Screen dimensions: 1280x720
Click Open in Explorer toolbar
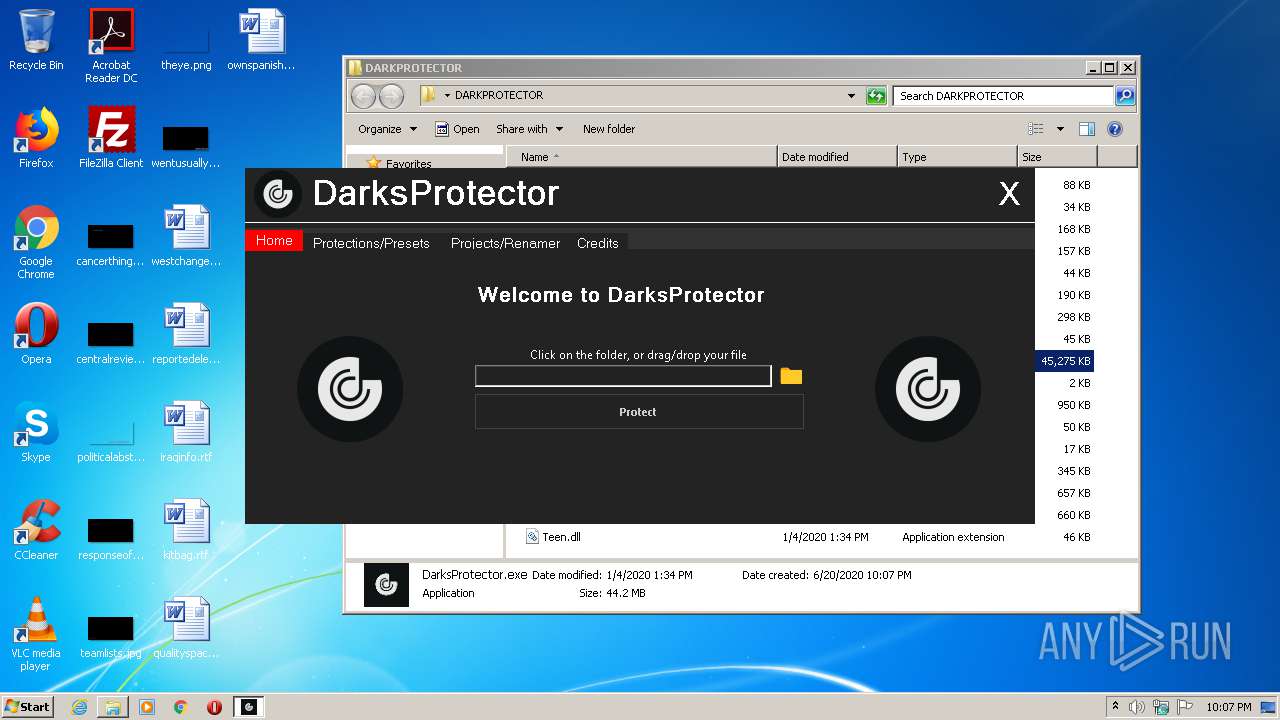coord(458,129)
